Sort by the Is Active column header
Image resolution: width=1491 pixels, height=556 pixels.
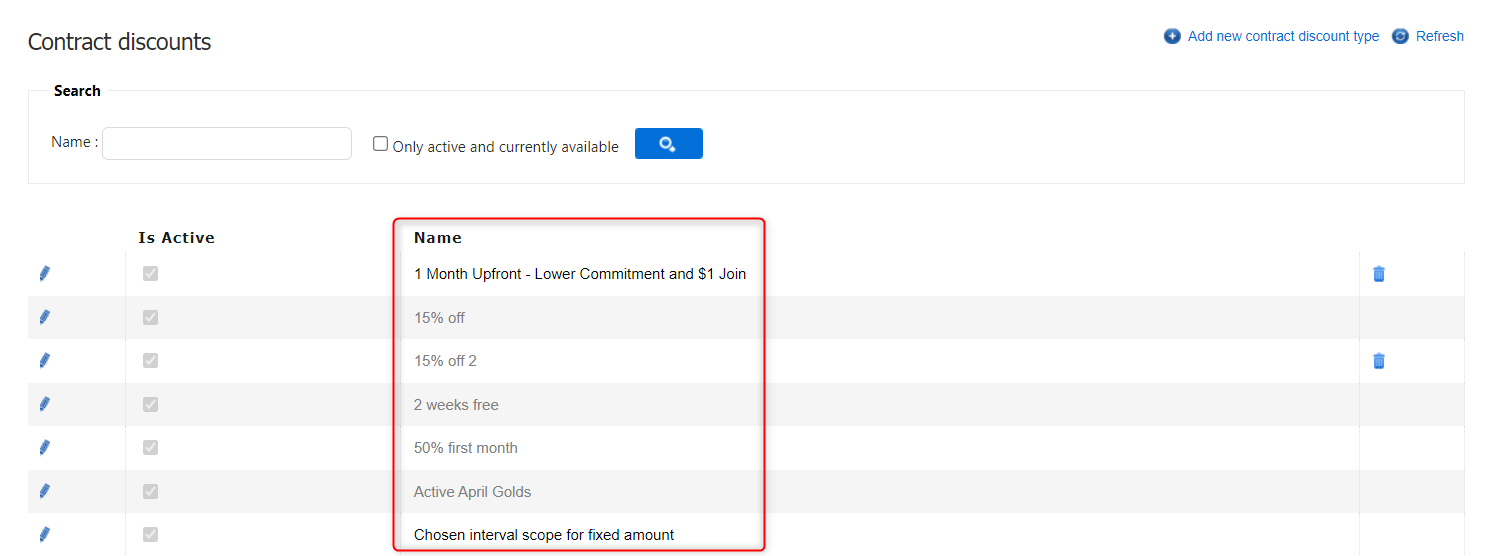[x=176, y=238]
